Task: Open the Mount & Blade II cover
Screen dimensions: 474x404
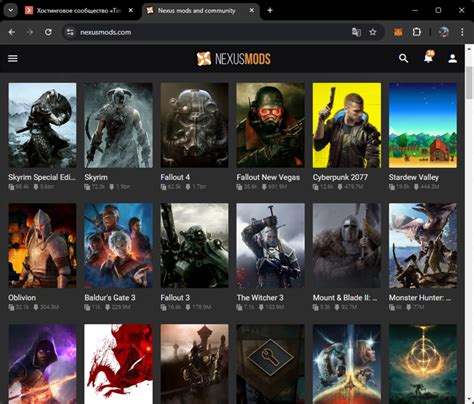Action: coord(347,246)
